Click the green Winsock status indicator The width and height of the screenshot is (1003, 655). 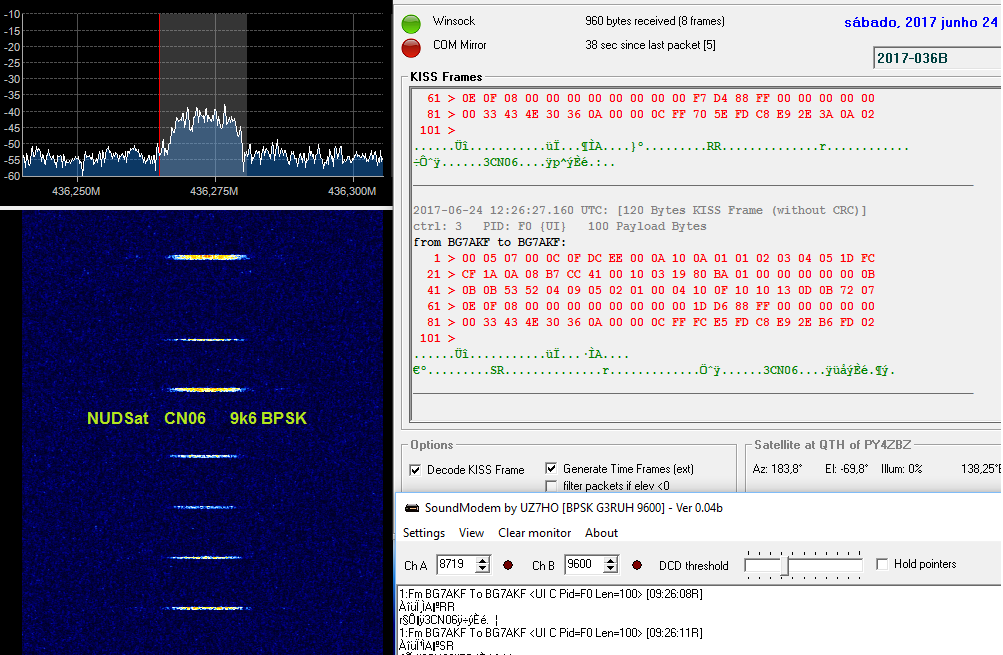point(410,23)
